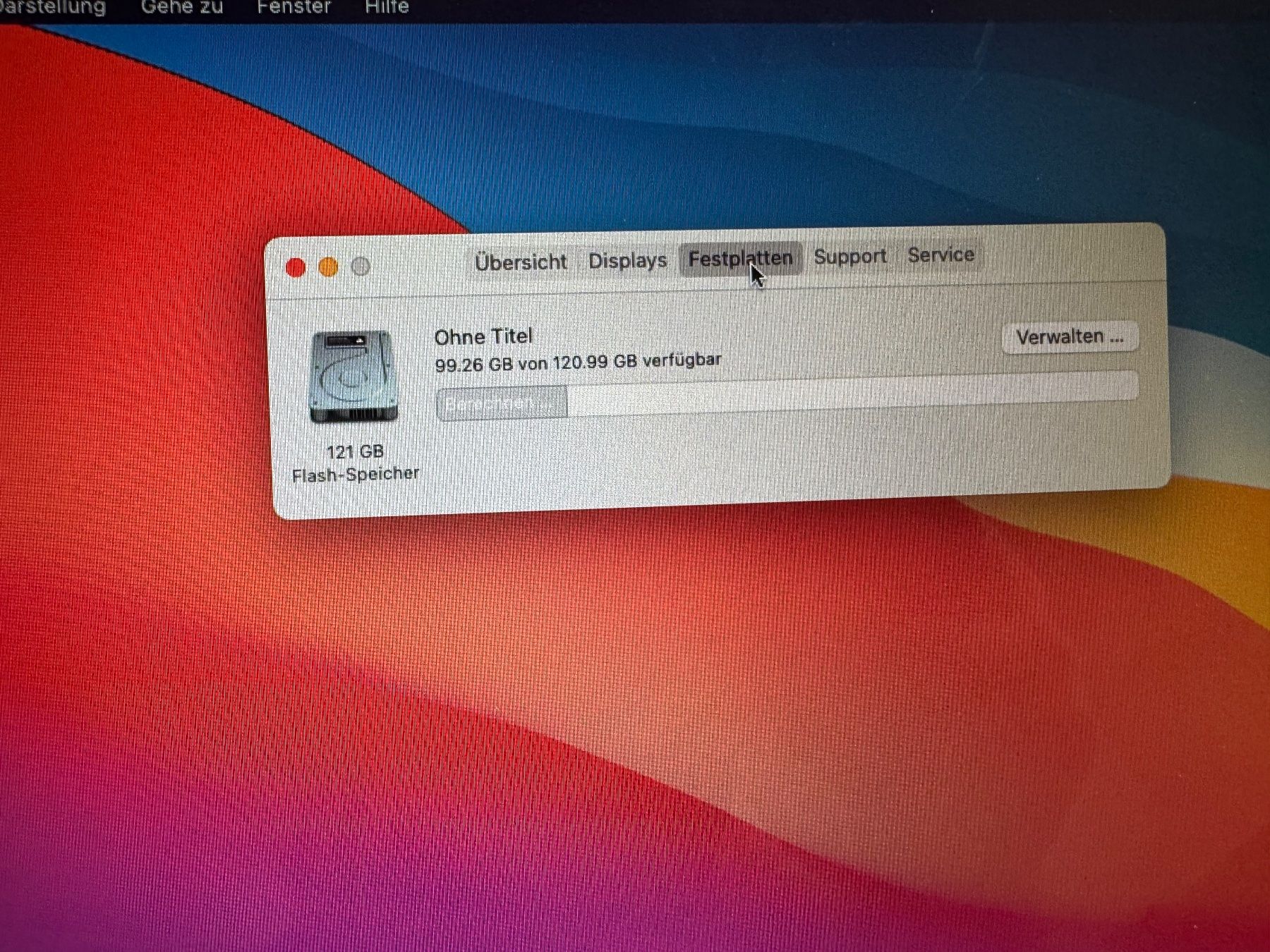Viewport: 1270px width, 952px height.
Task: Go to the Support tab
Action: click(850, 257)
